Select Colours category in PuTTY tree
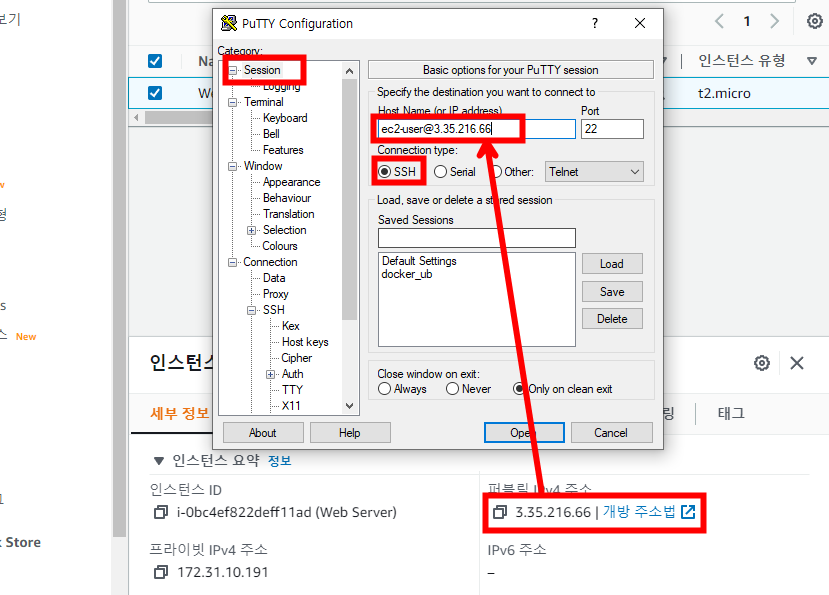Screen dimensions: 829x595 pos(280,246)
